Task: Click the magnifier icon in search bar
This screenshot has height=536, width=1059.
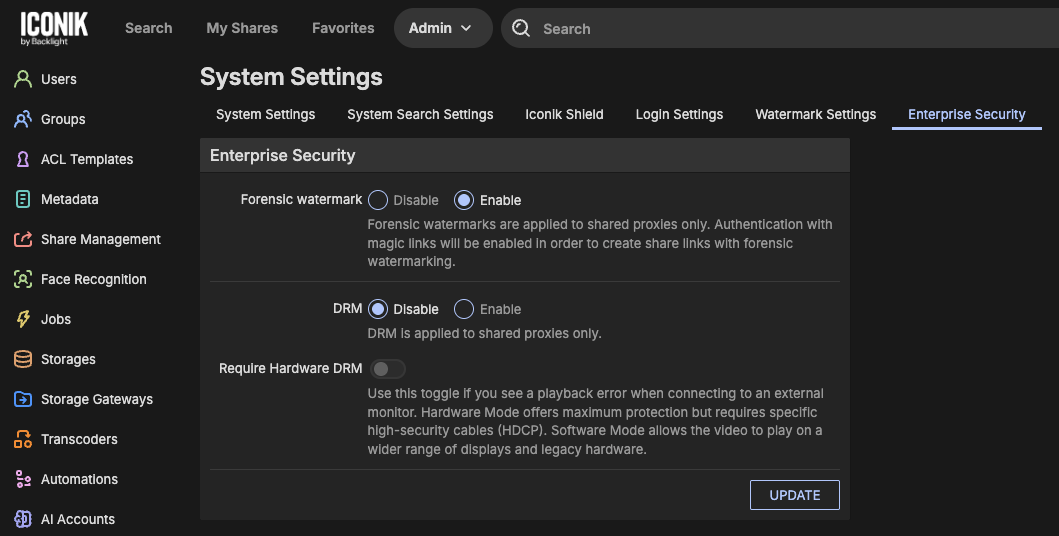Action: [521, 28]
